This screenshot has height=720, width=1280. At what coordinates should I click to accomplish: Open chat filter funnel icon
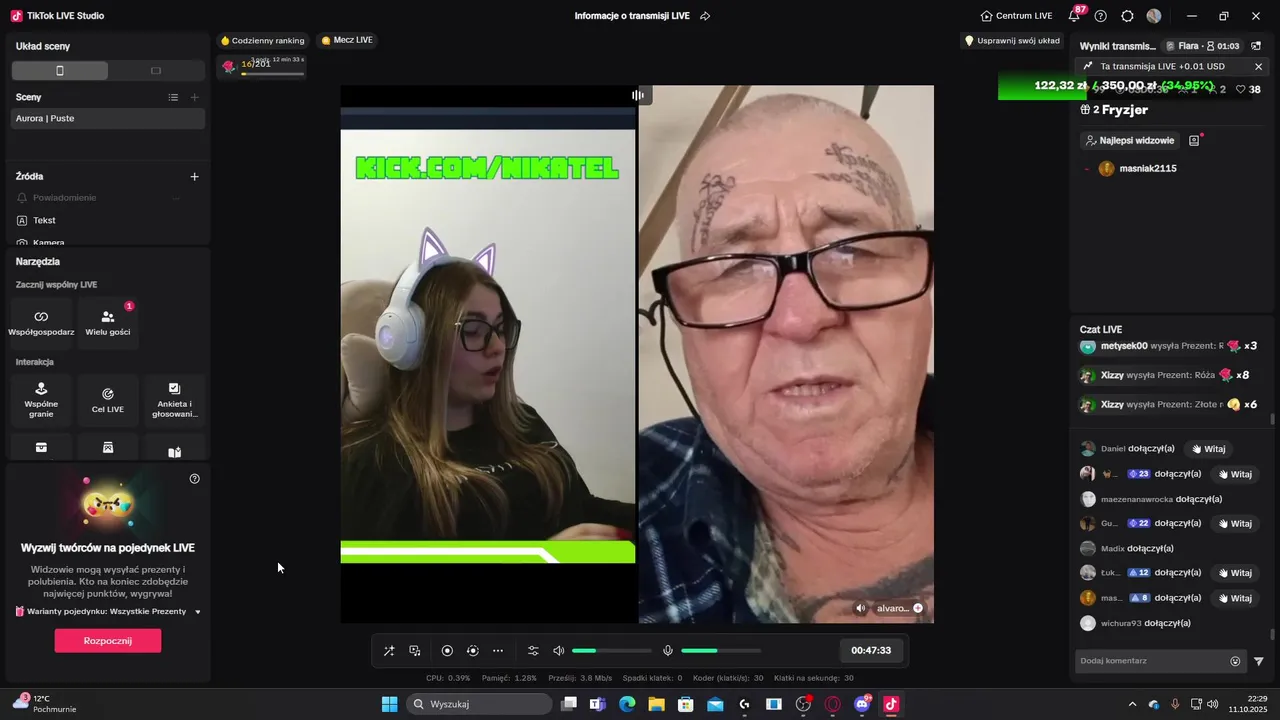[1259, 661]
